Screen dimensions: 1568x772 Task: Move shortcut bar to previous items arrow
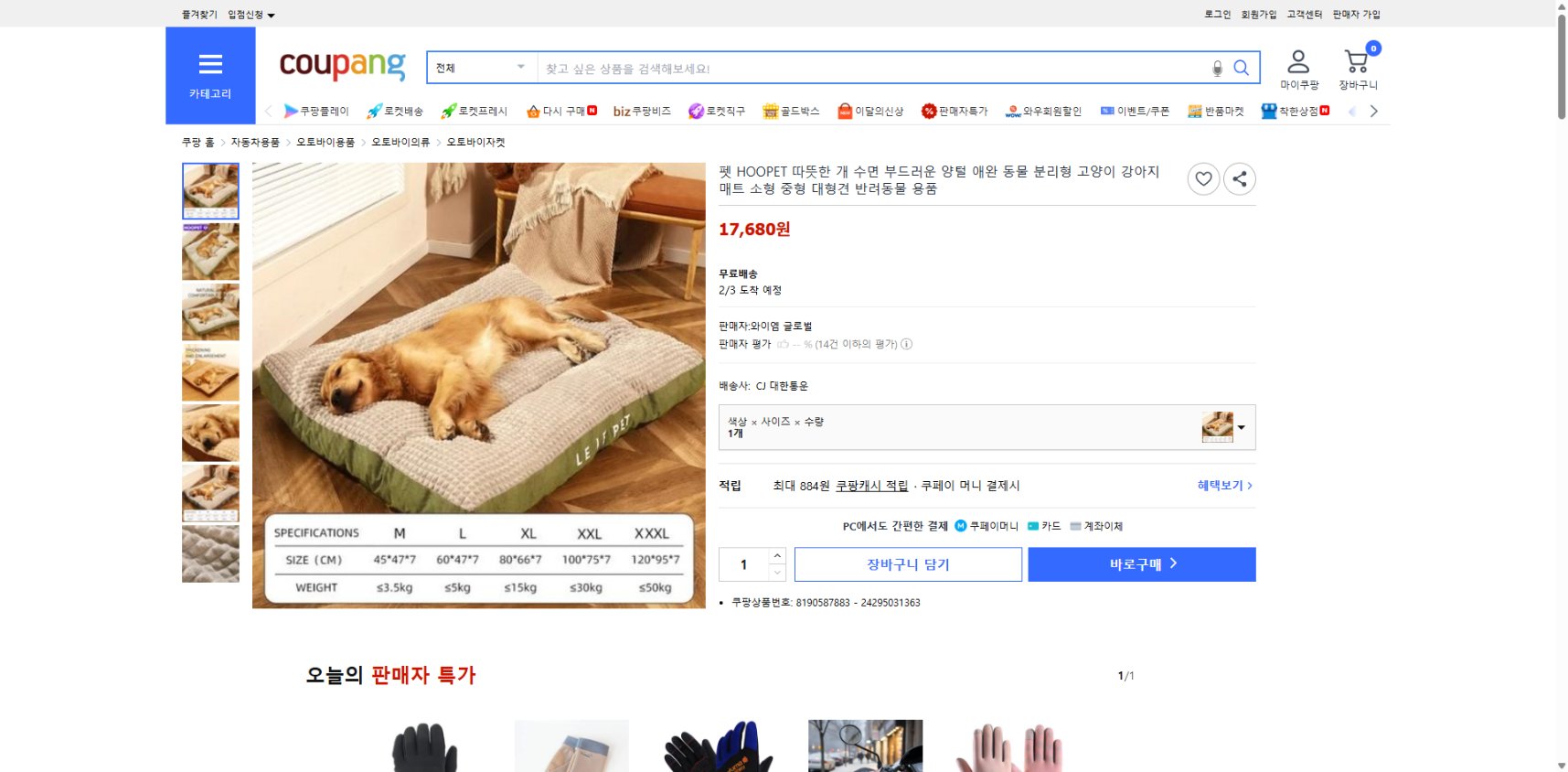pyautogui.click(x=268, y=111)
